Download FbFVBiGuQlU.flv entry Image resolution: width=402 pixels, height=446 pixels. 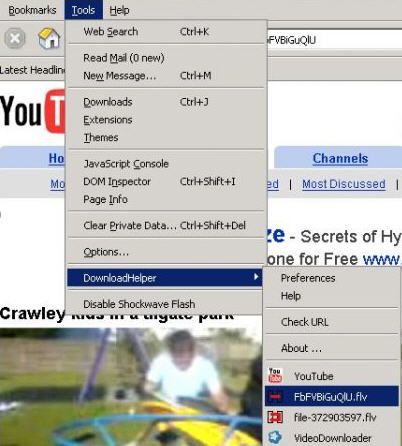pyautogui.click(x=332, y=396)
